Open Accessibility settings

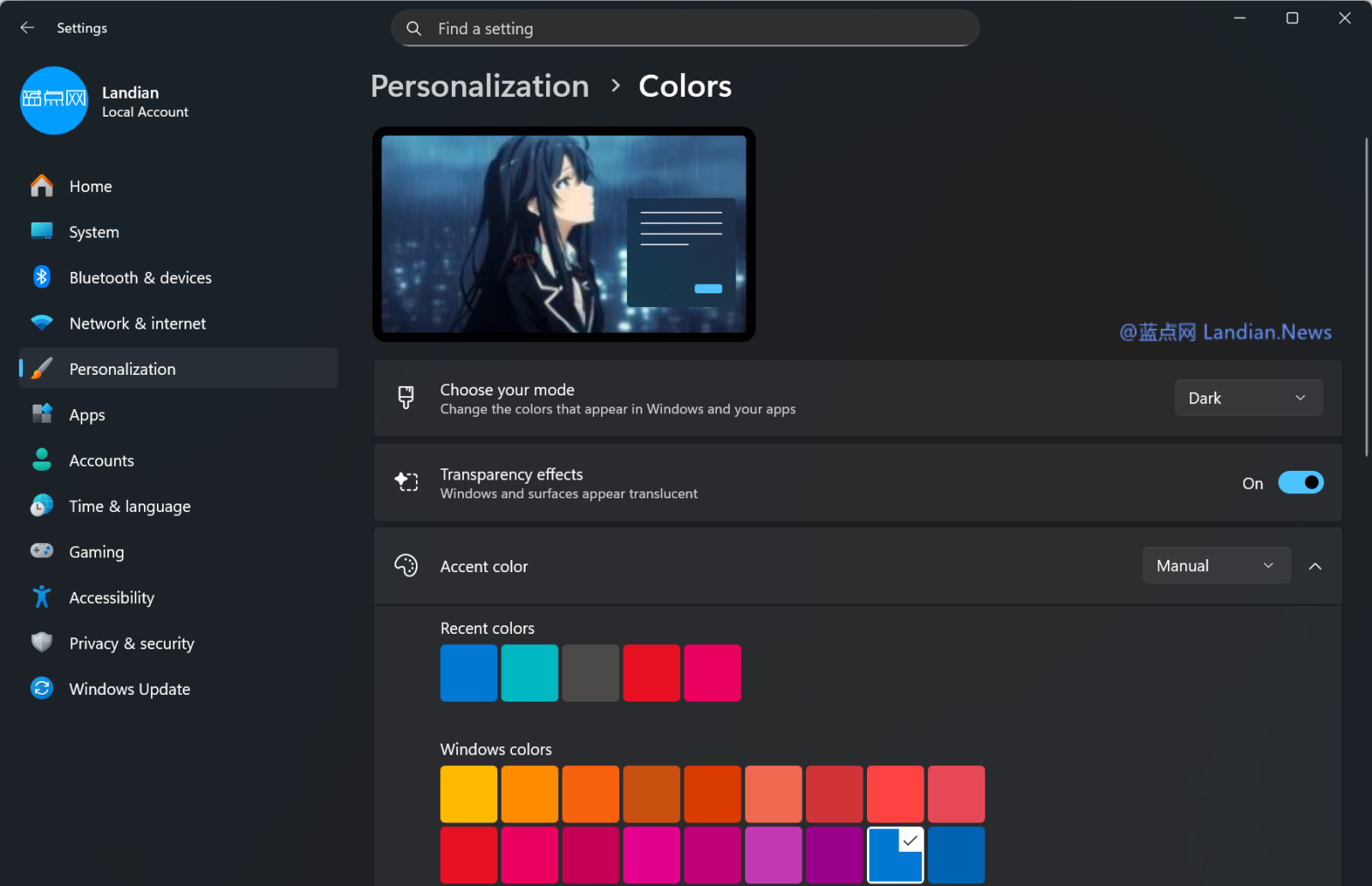[x=178, y=597]
